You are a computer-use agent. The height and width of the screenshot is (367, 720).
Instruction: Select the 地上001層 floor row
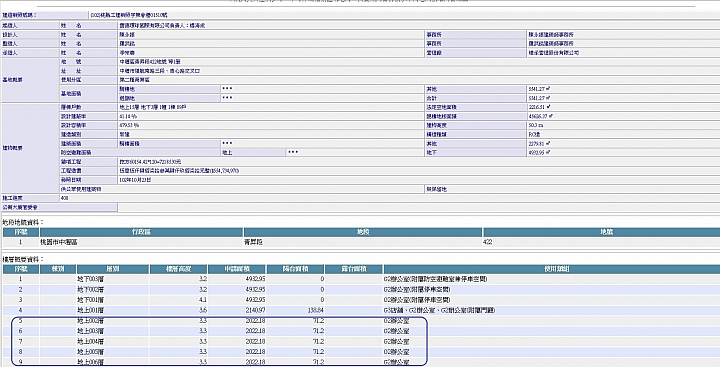coord(361,311)
